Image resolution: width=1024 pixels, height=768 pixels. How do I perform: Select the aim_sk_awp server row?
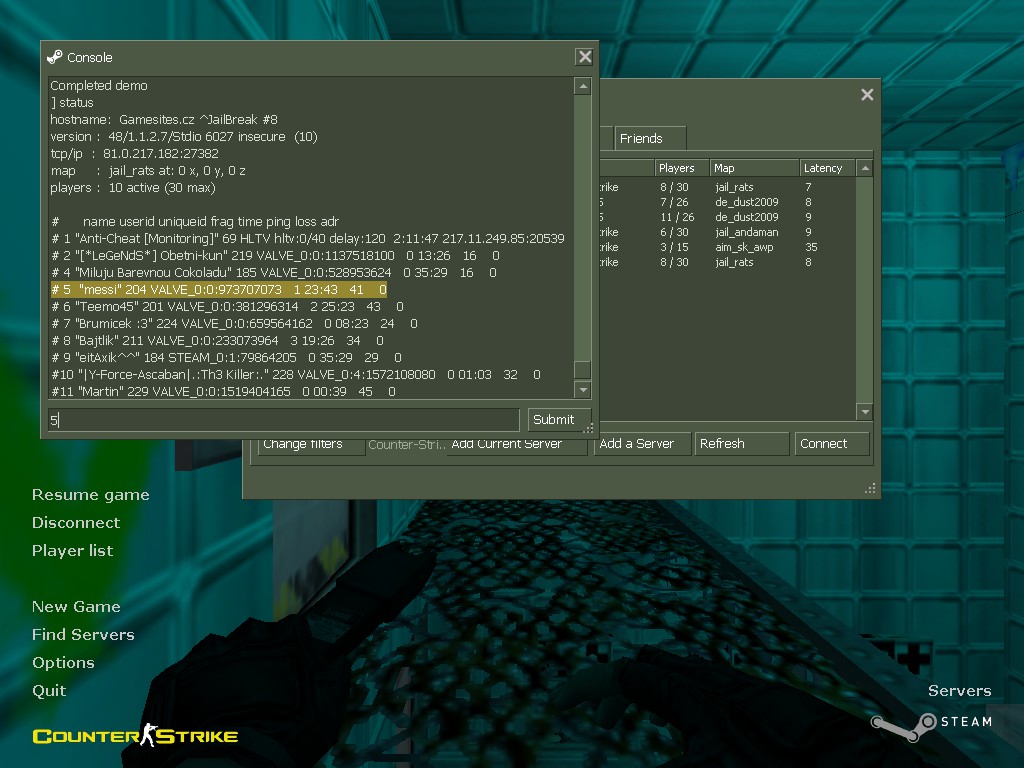(x=727, y=248)
